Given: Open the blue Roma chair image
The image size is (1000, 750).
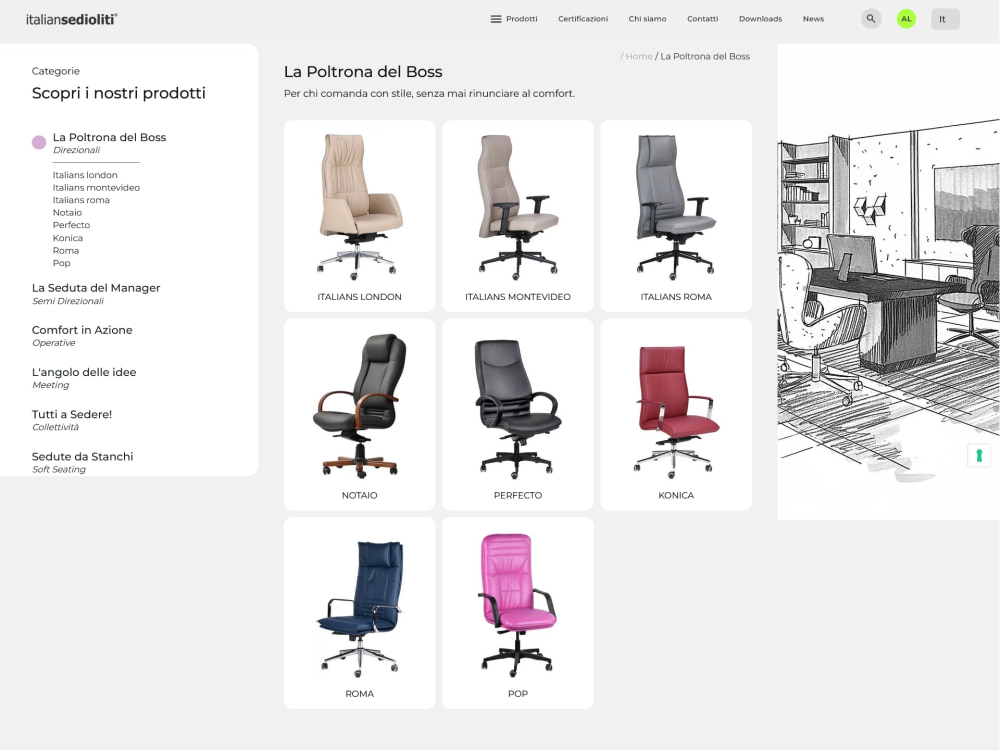Looking at the screenshot, I should 359,609.
